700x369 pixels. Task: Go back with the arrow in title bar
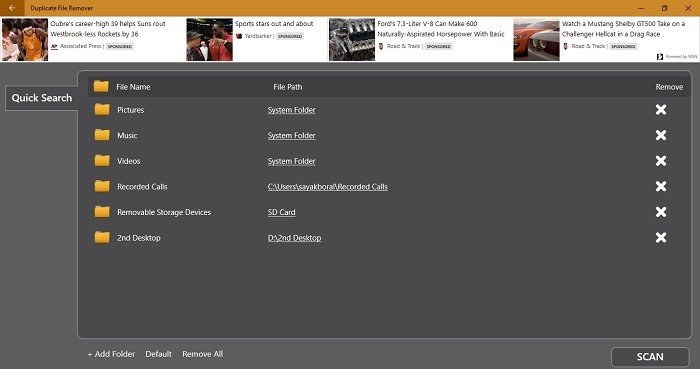12,8
